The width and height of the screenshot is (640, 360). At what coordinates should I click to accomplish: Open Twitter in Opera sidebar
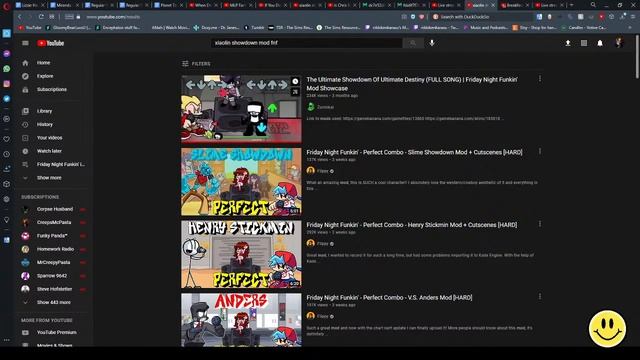point(7,98)
